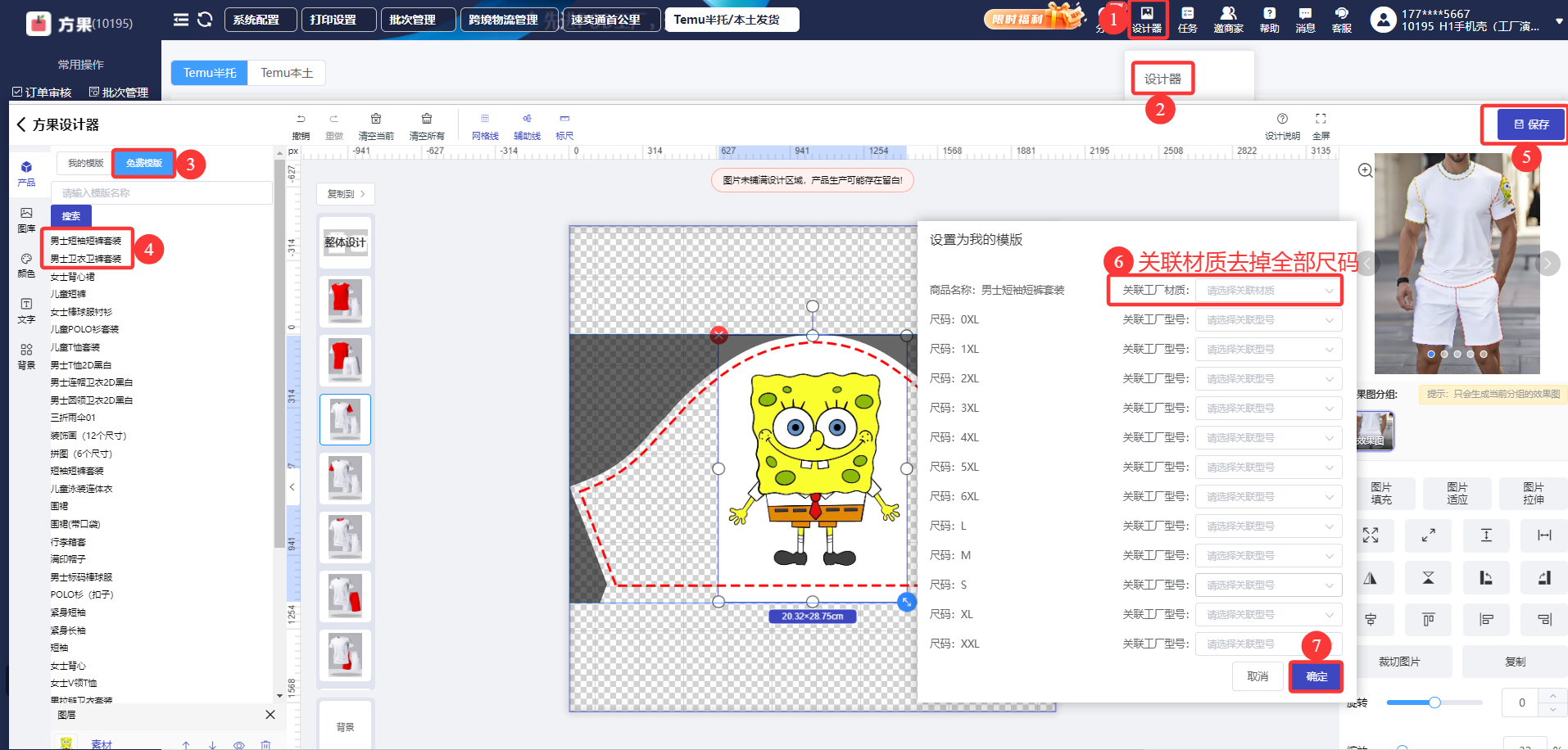
Task: Open factory model dropdown for size L
Action: pyautogui.click(x=1268, y=526)
